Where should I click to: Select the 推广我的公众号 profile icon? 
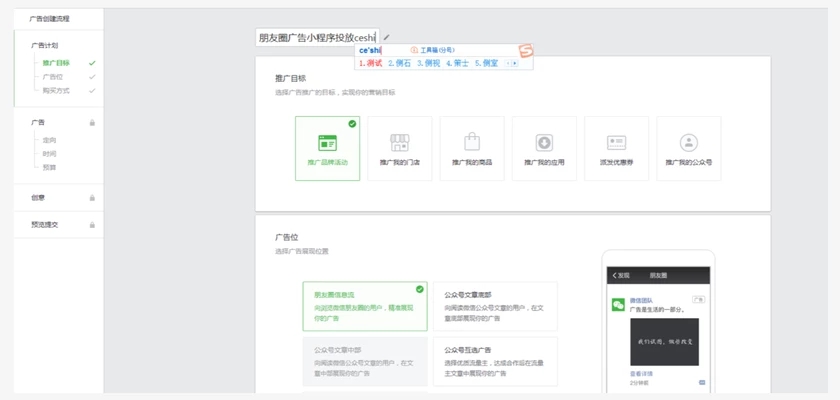[688, 143]
